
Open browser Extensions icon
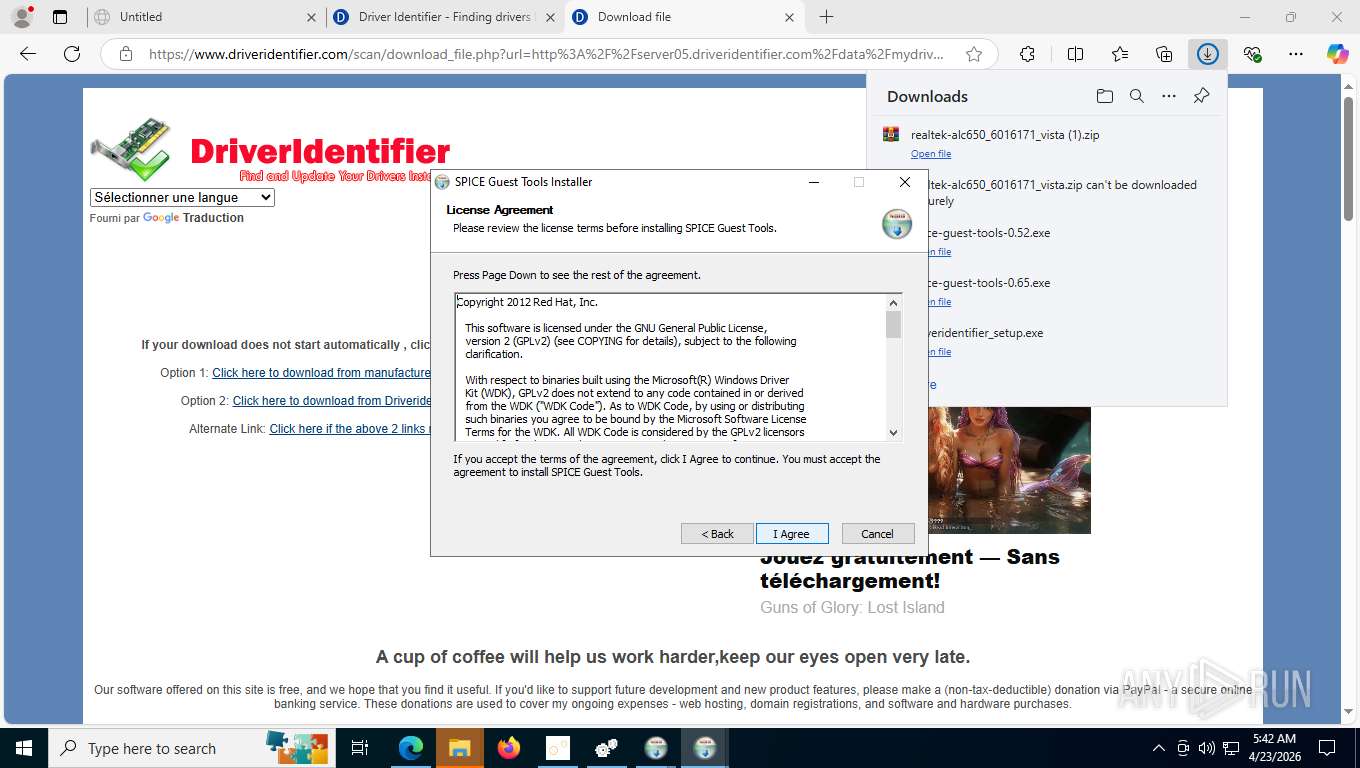point(1027,54)
